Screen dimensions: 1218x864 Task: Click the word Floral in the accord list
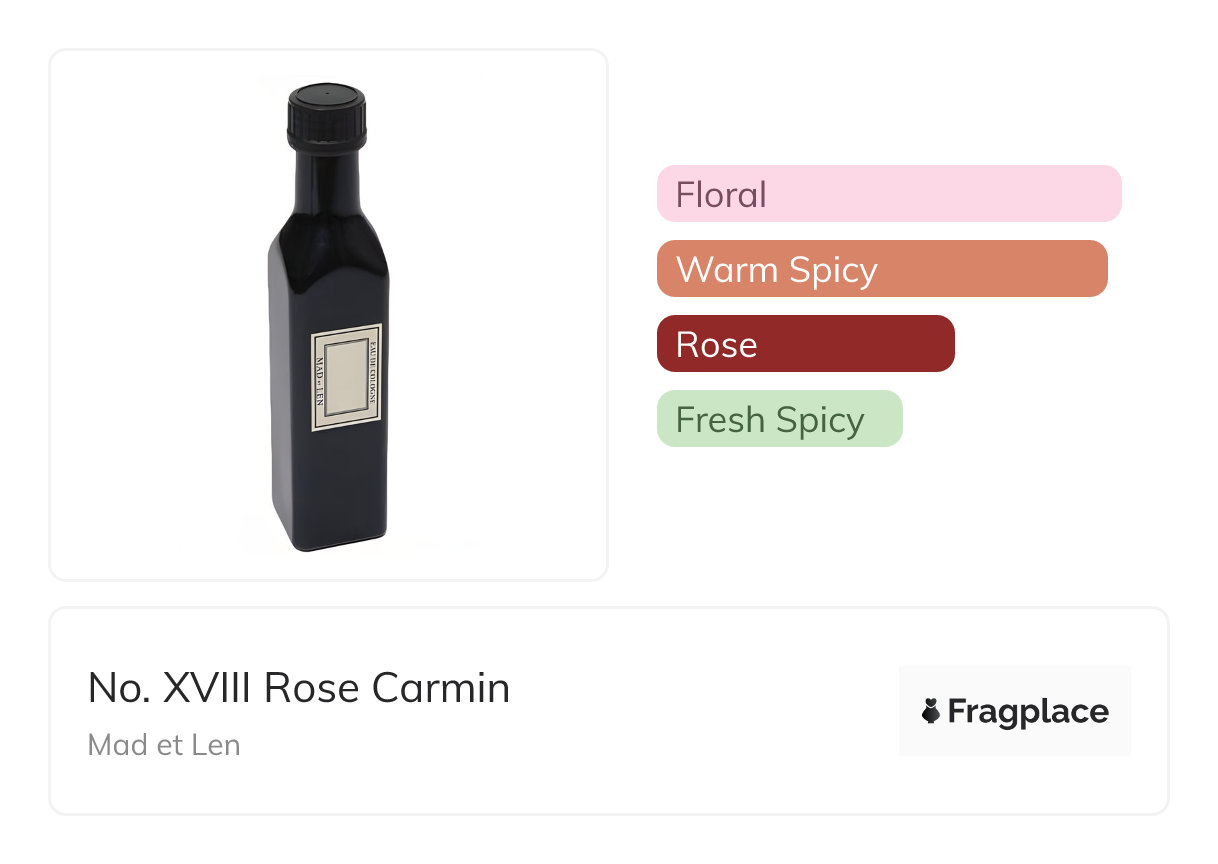click(x=721, y=194)
